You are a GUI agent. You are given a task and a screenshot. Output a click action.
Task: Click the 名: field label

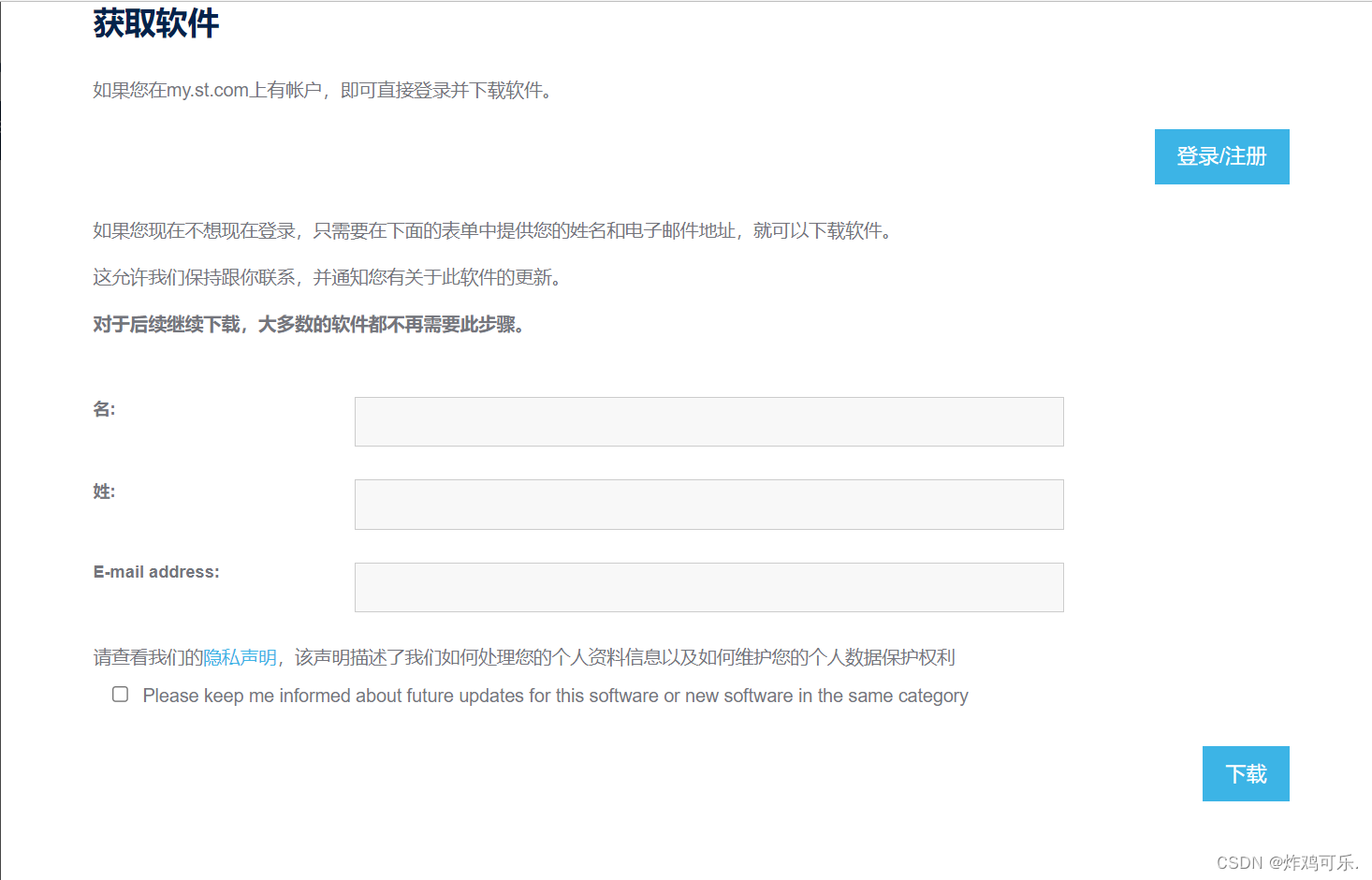103,408
